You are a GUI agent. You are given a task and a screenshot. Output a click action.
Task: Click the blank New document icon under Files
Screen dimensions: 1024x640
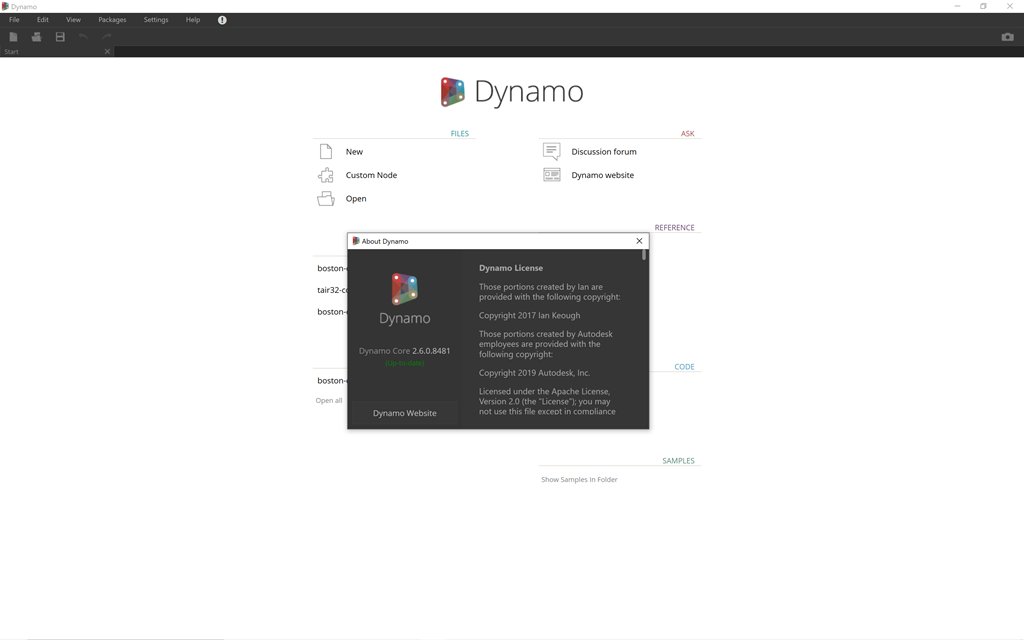[326, 151]
